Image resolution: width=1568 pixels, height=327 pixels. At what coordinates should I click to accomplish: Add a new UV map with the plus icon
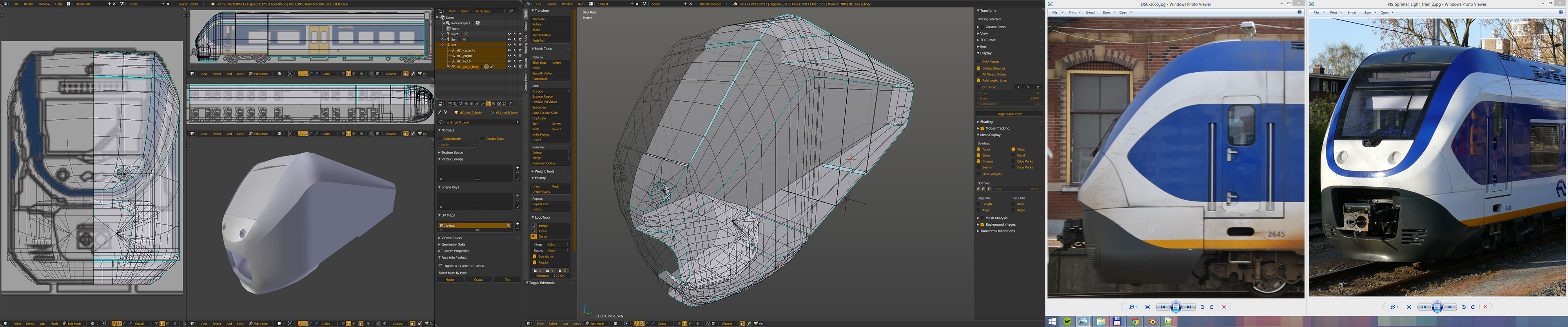[518, 223]
